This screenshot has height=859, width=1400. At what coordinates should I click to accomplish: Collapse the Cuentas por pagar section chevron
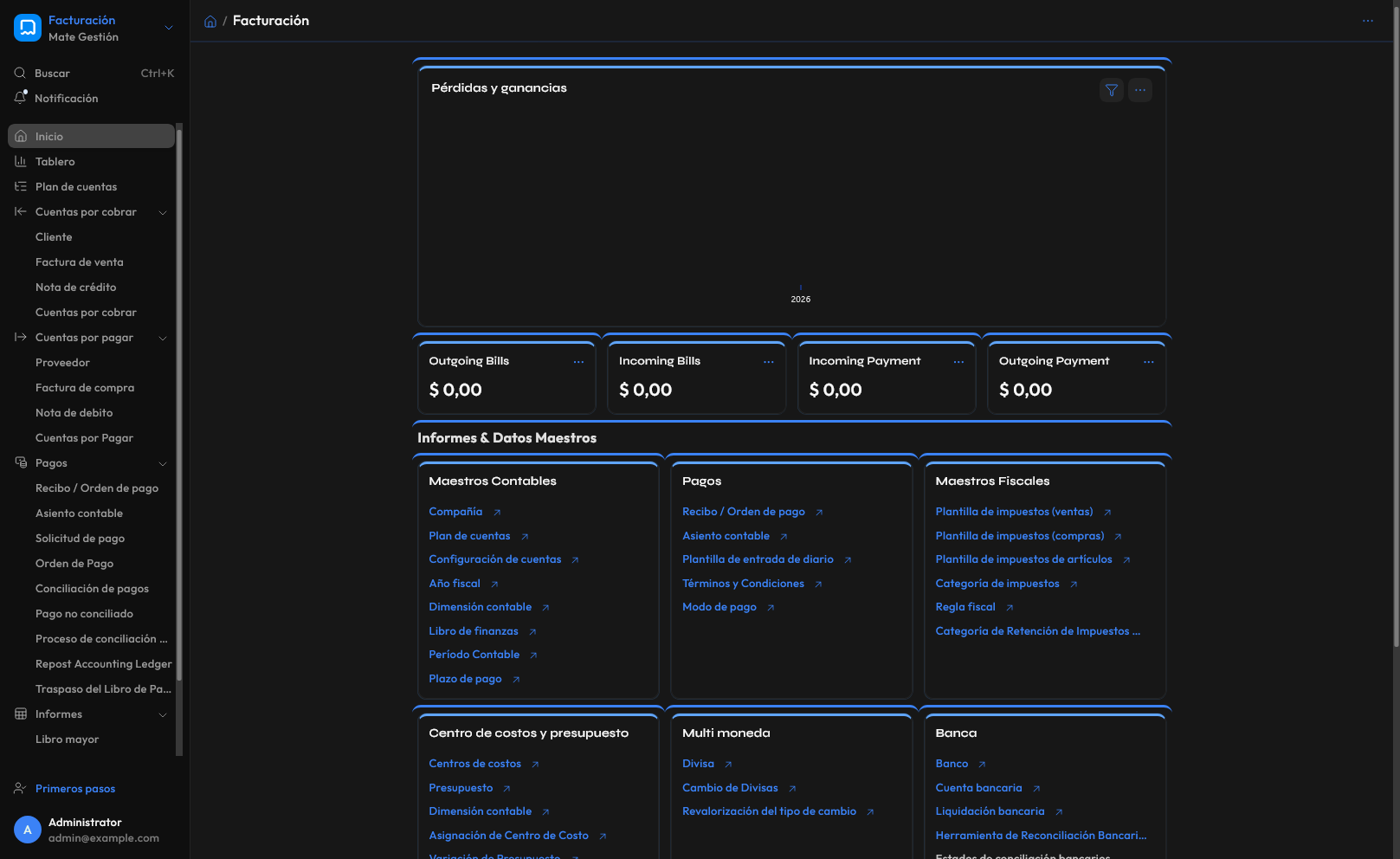click(x=163, y=338)
